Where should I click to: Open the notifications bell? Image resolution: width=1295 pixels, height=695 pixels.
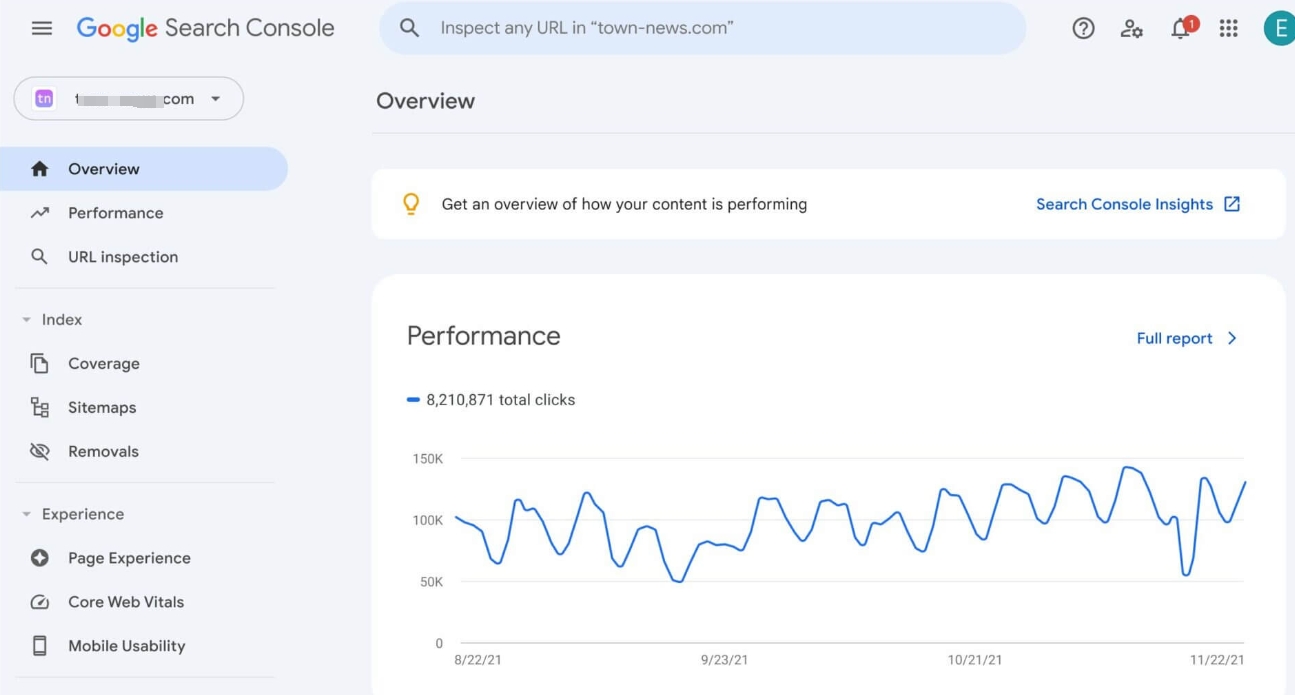[1181, 28]
